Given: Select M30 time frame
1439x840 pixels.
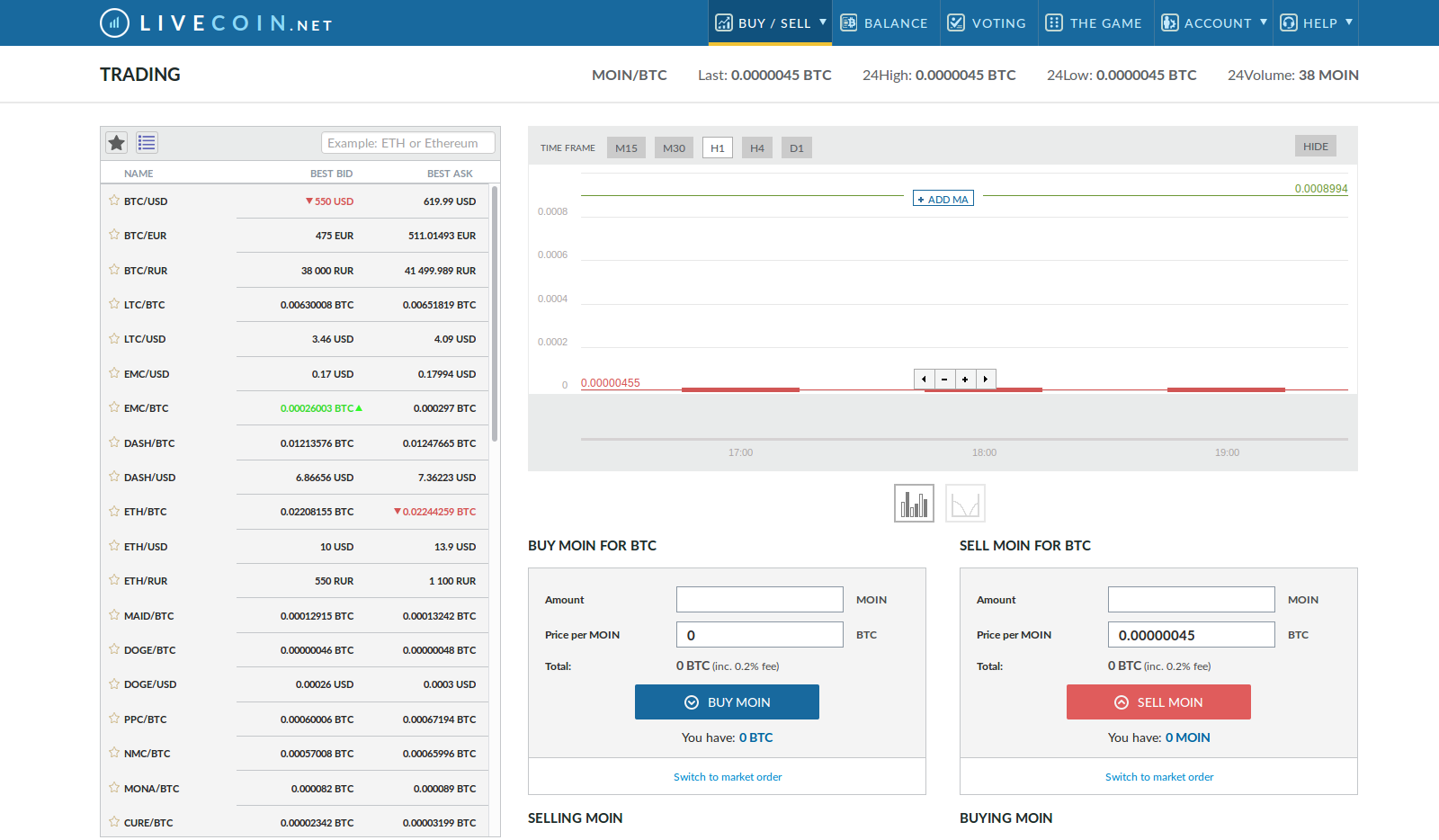Looking at the screenshot, I should (x=674, y=147).
